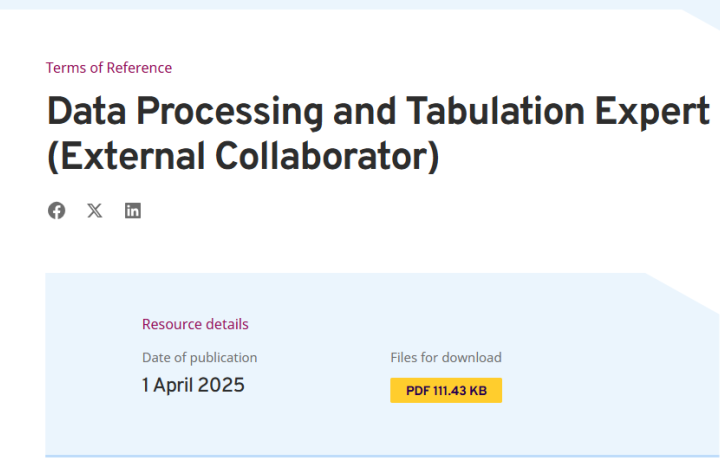Screen dimensions: 720x467
Task: Click the word Processing in the title
Action: 230,113
